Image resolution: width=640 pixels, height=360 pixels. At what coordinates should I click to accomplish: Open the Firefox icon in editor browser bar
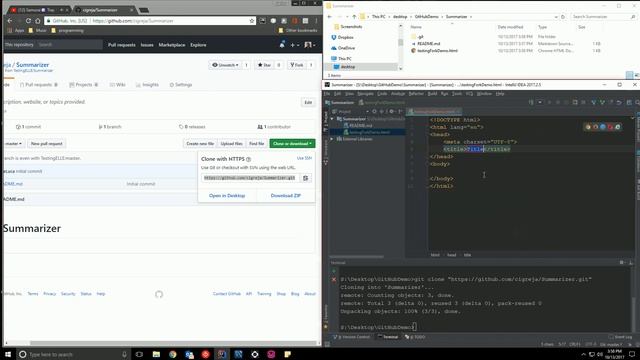click(596, 127)
